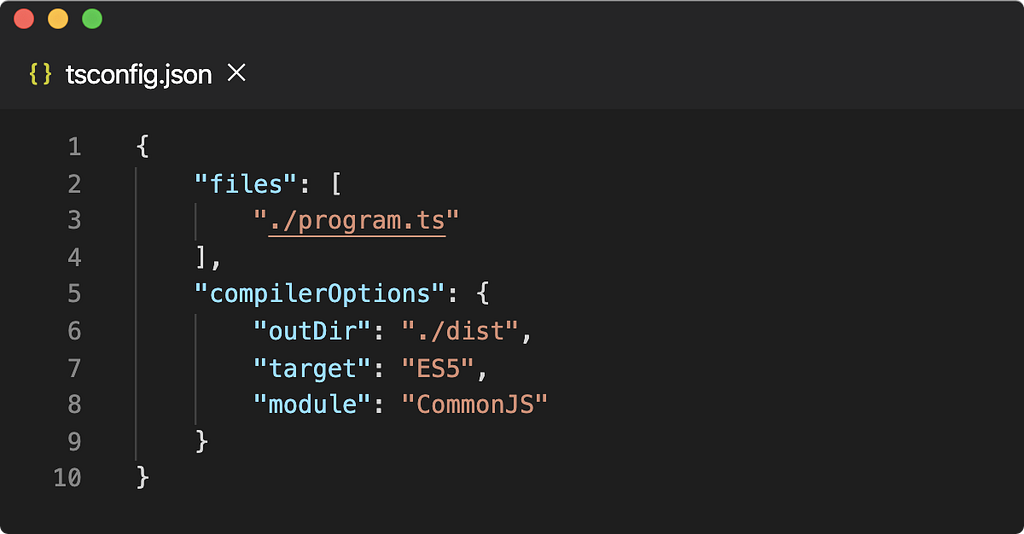Close the tsconfig.json tab
Viewport: 1024px width, 534px height.
[x=236, y=73]
